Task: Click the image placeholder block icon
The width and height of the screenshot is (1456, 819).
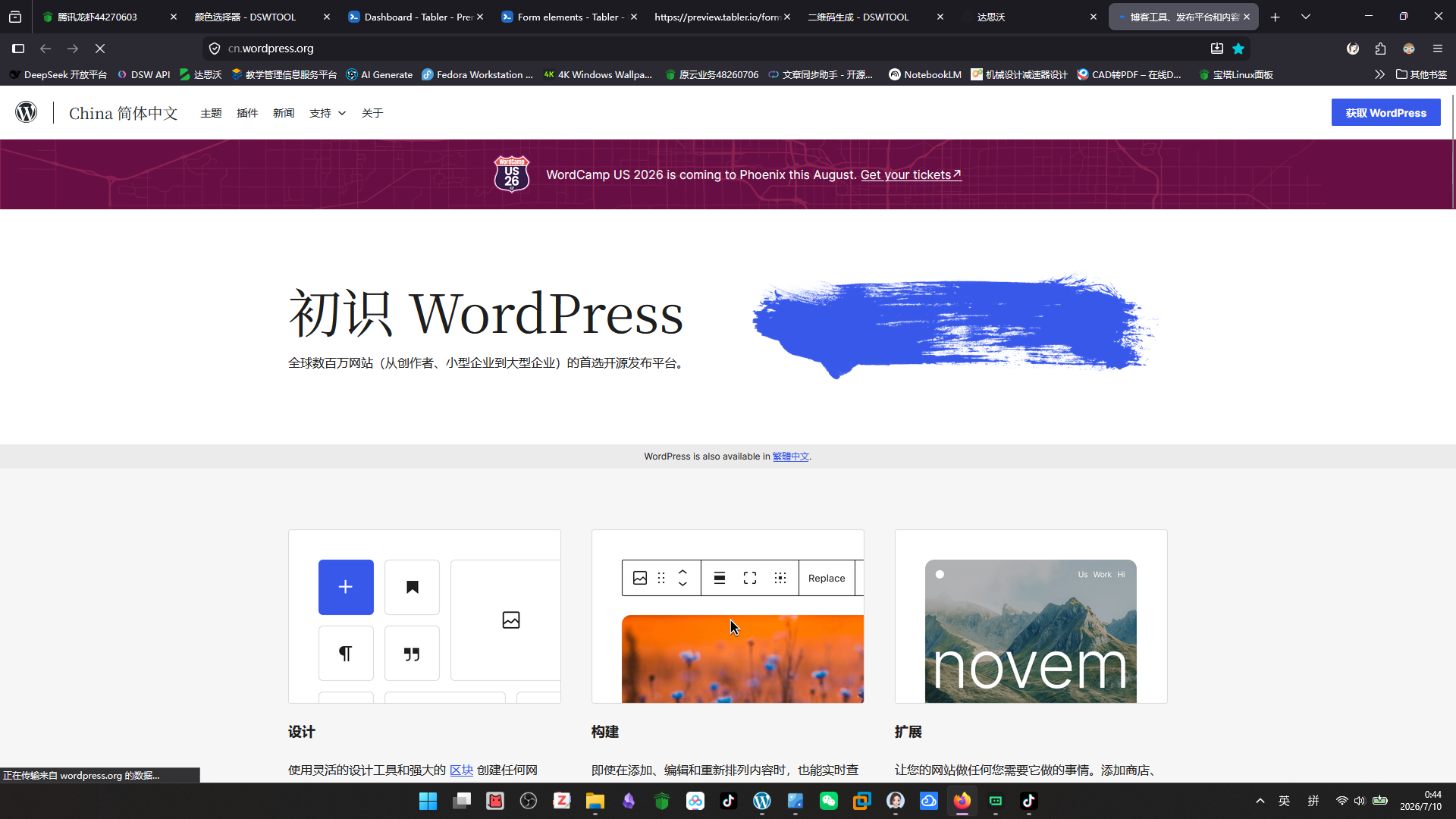Action: pos(511,620)
